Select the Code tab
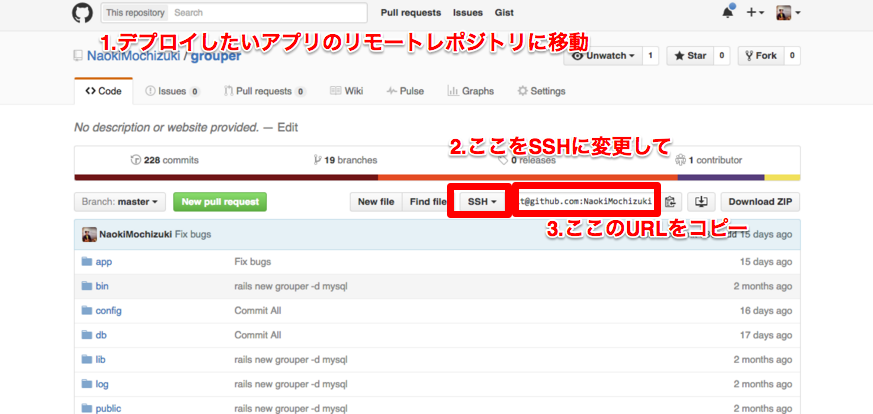Screen dimensions: 873x414 (x=104, y=91)
